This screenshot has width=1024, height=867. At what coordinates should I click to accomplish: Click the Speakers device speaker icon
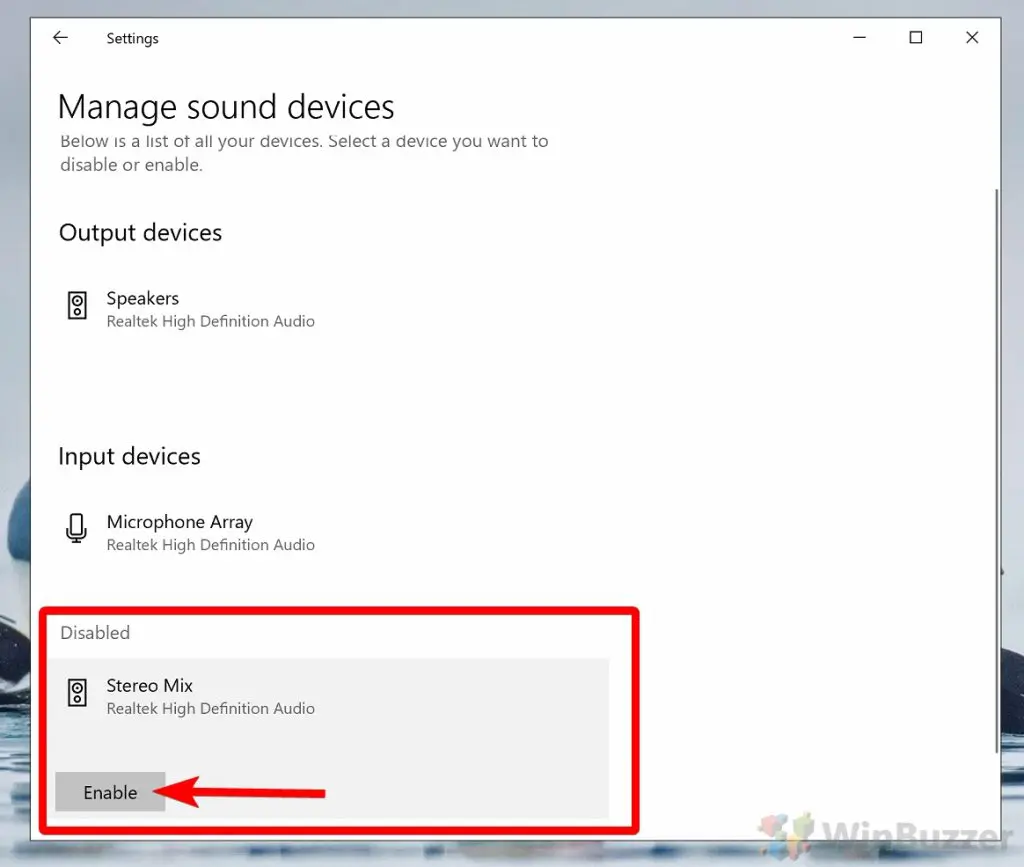point(77,305)
